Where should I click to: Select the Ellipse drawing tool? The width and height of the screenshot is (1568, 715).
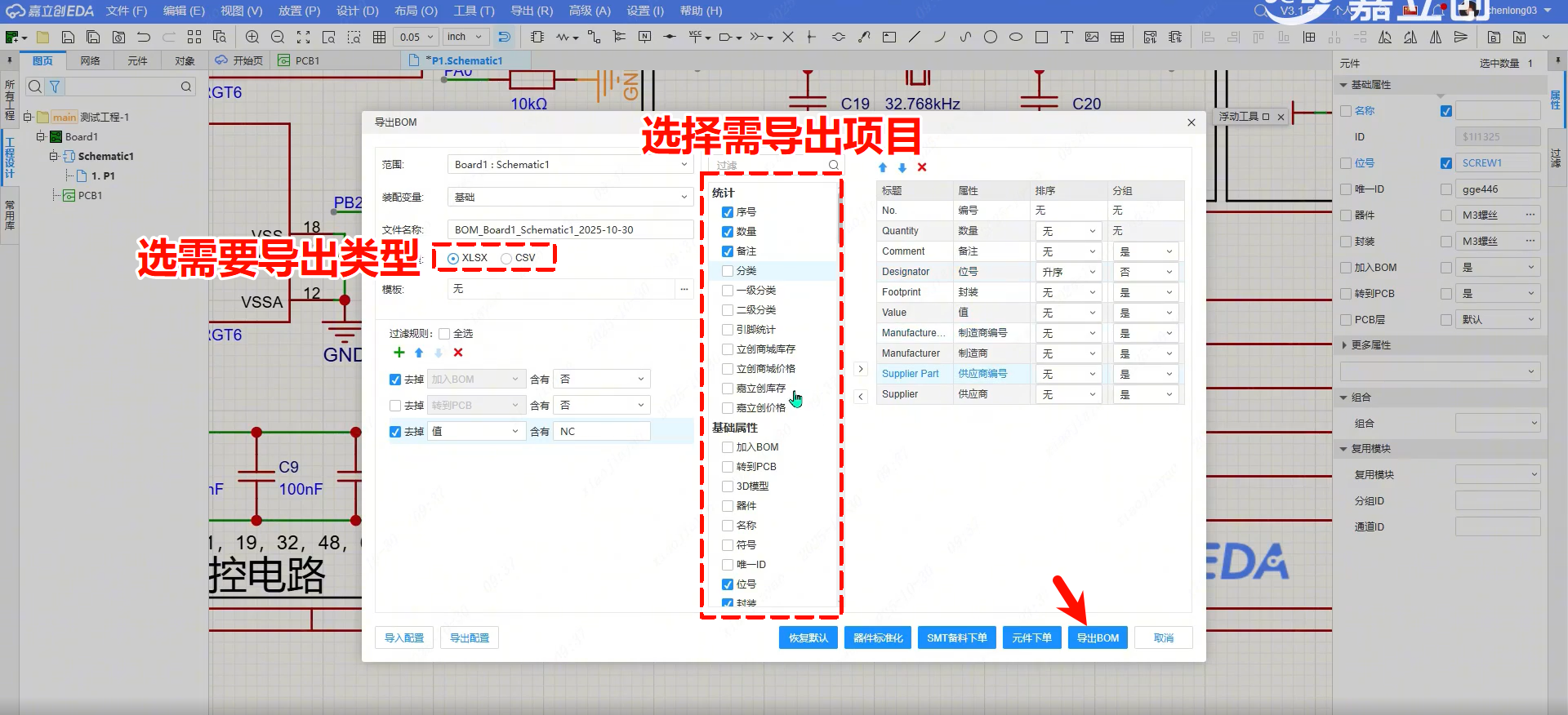pos(1016,37)
